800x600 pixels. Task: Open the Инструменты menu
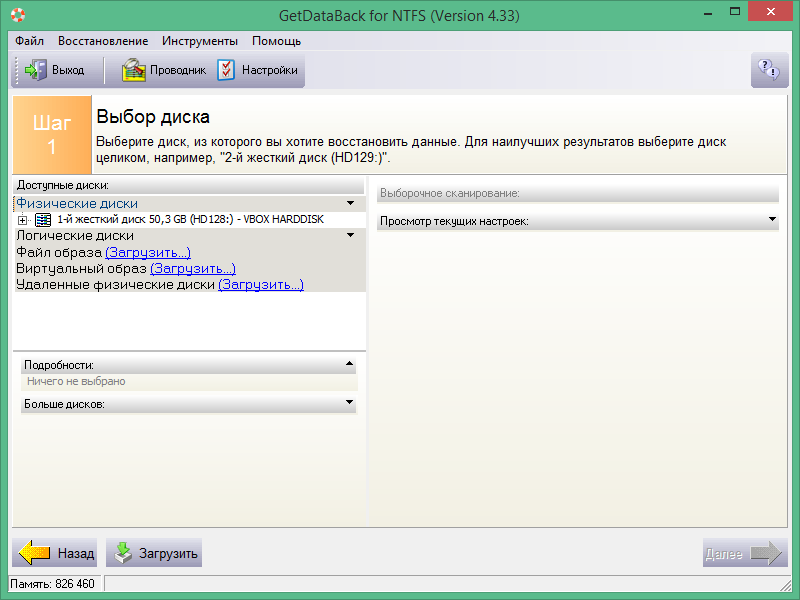[x=200, y=41]
